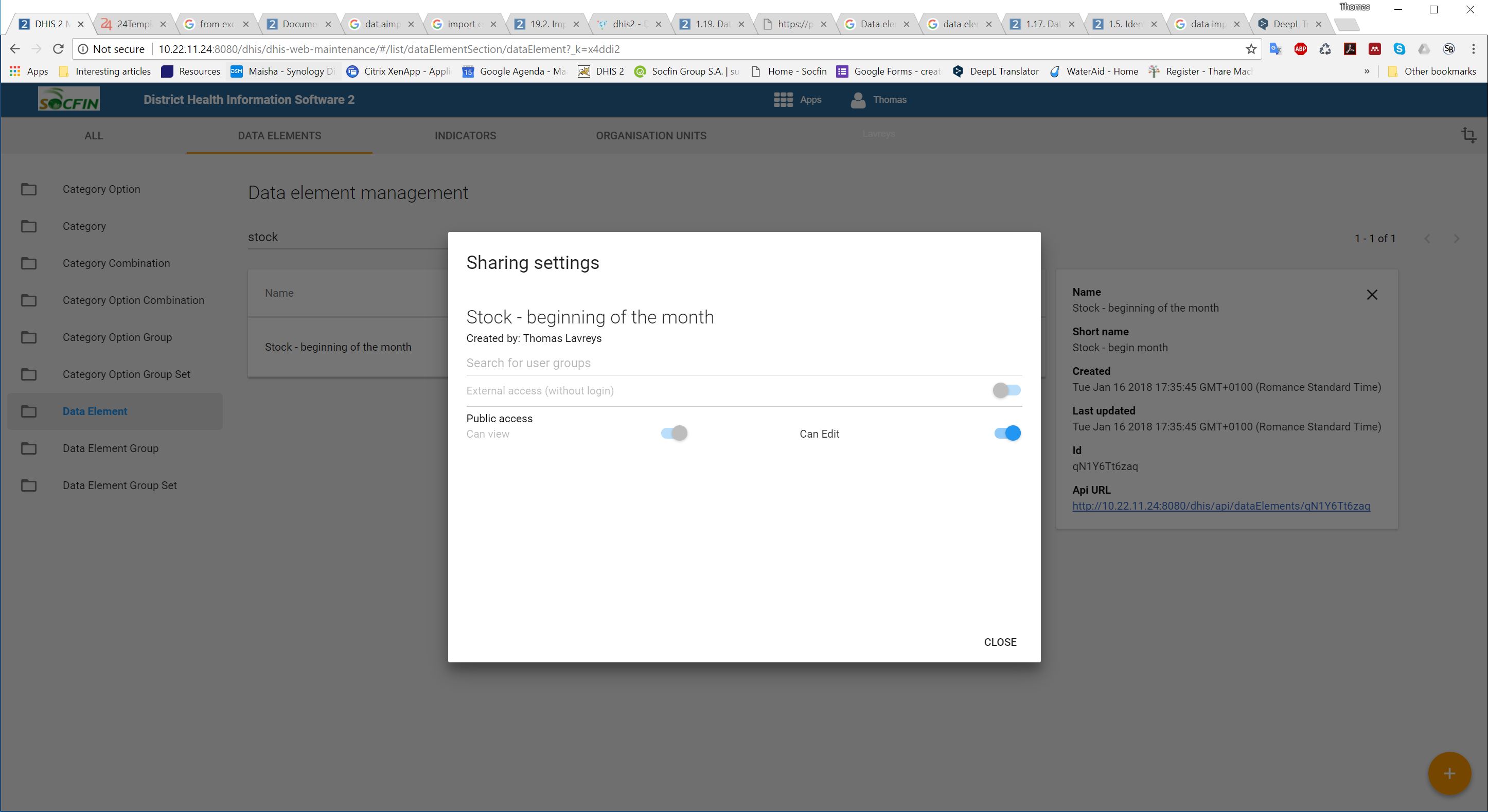The height and width of the screenshot is (812, 1488).
Task: Click the SOCFIN logo
Action: (x=69, y=99)
